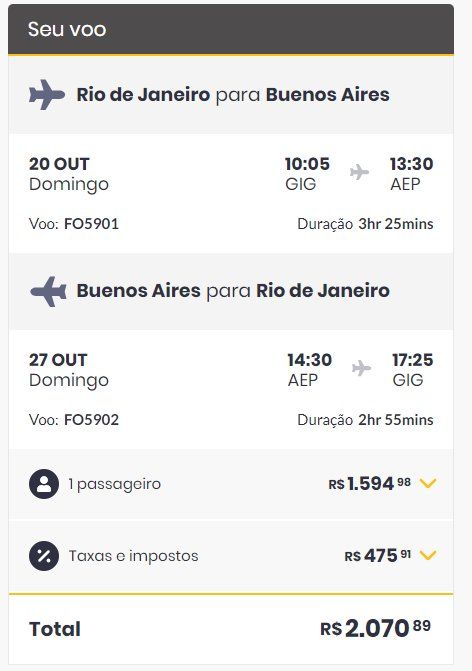The height and width of the screenshot is (671, 472).
Task: Open the 1 passageiro breakdown row
Action: click(x=231, y=484)
